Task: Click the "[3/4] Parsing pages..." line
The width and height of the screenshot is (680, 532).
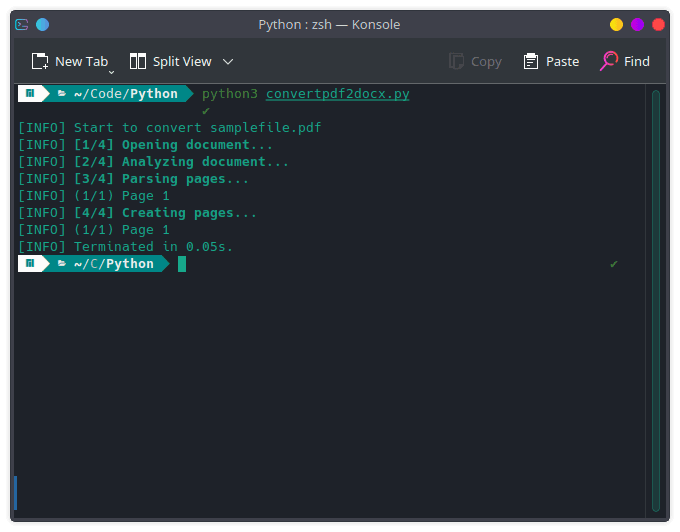Action: 161,179
